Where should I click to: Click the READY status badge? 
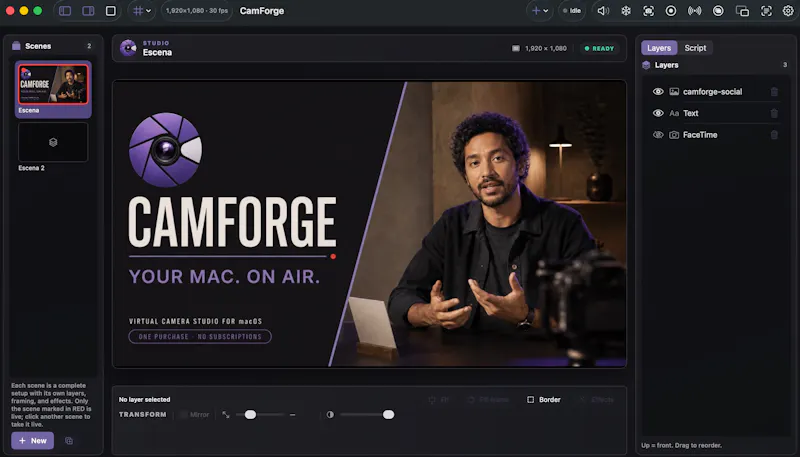[599, 48]
